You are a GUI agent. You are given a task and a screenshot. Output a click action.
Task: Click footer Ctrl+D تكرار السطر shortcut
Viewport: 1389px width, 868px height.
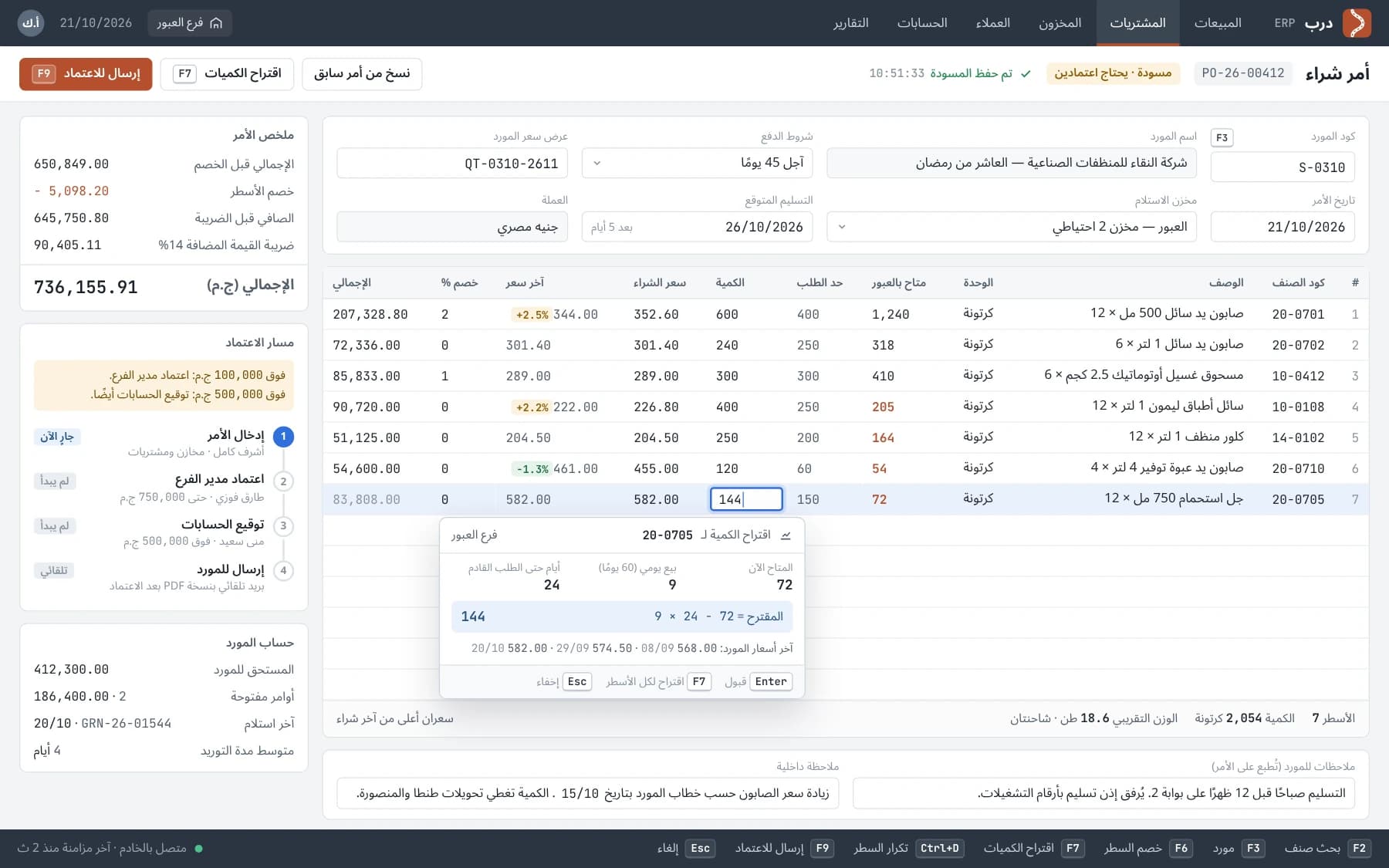click(x=909, y=849)
